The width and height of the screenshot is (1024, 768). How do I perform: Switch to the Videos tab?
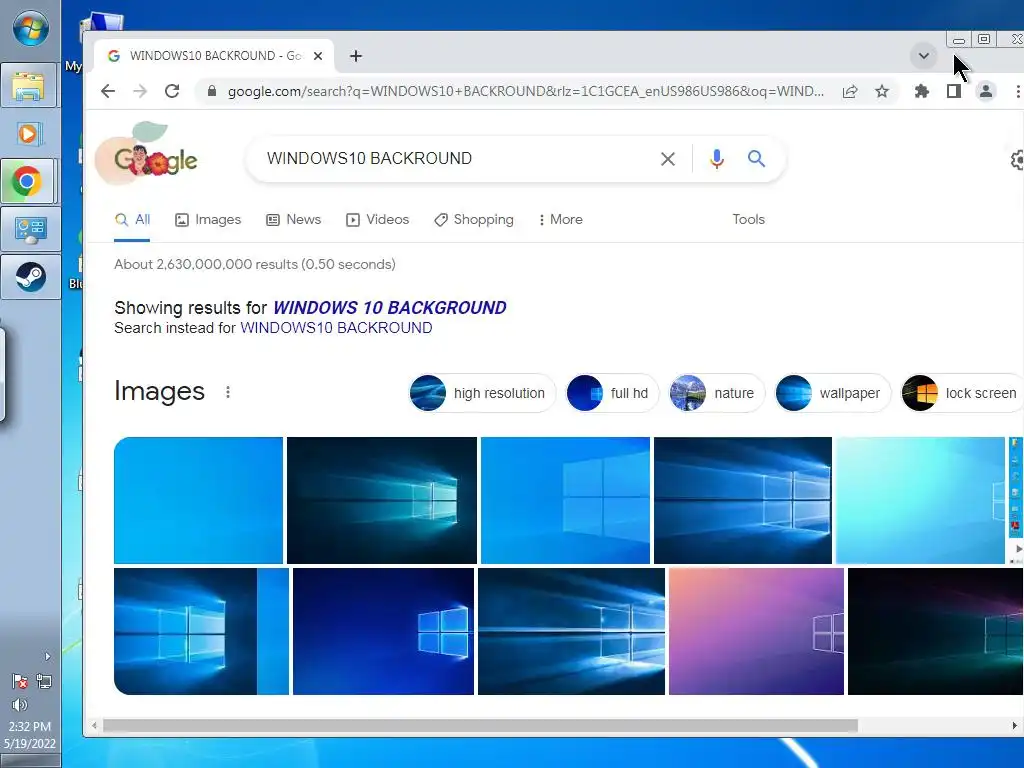[x=377, y=219]
